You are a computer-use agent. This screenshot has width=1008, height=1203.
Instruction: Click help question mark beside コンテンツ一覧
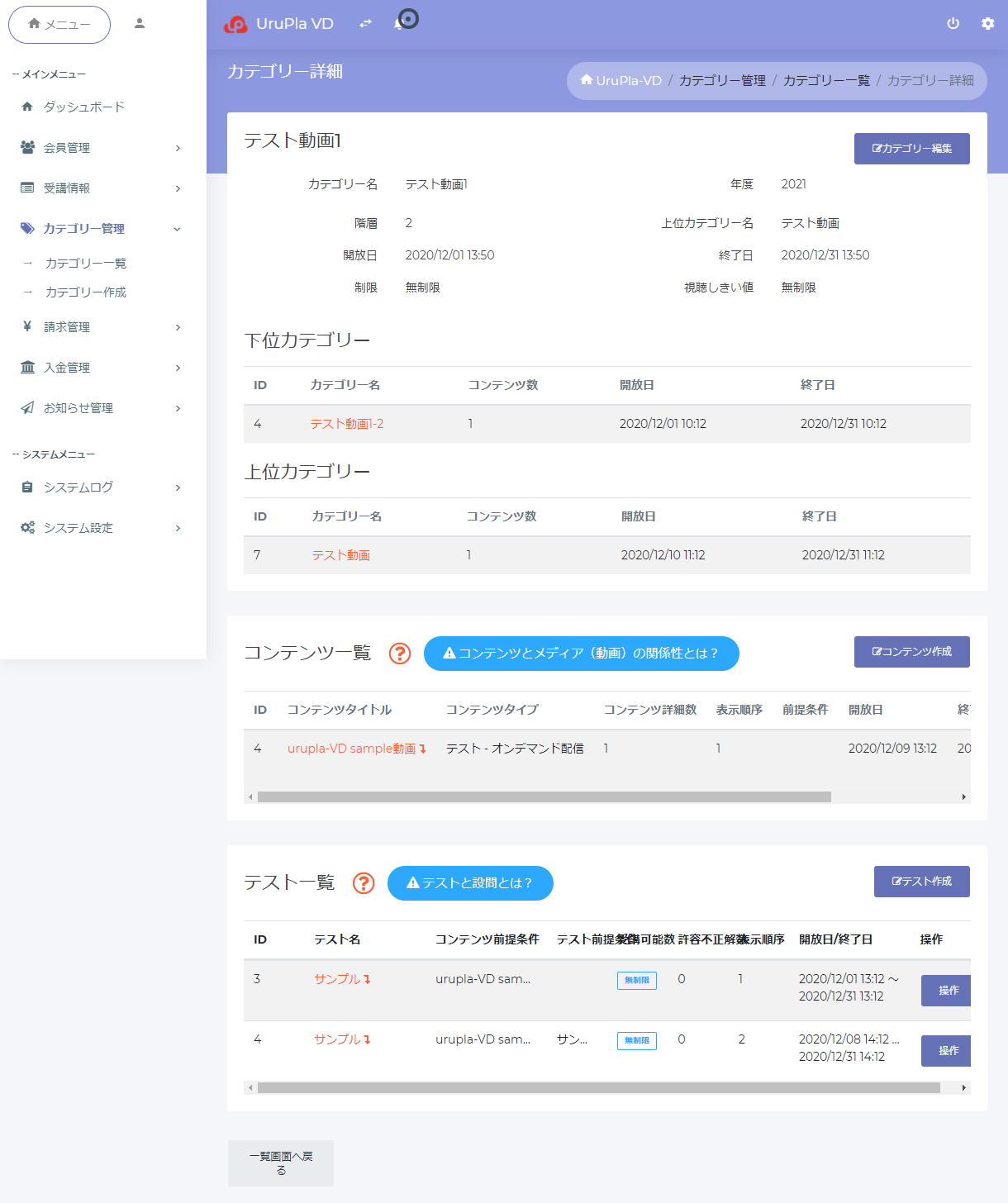pyautogui.click(x=400, y=654)
